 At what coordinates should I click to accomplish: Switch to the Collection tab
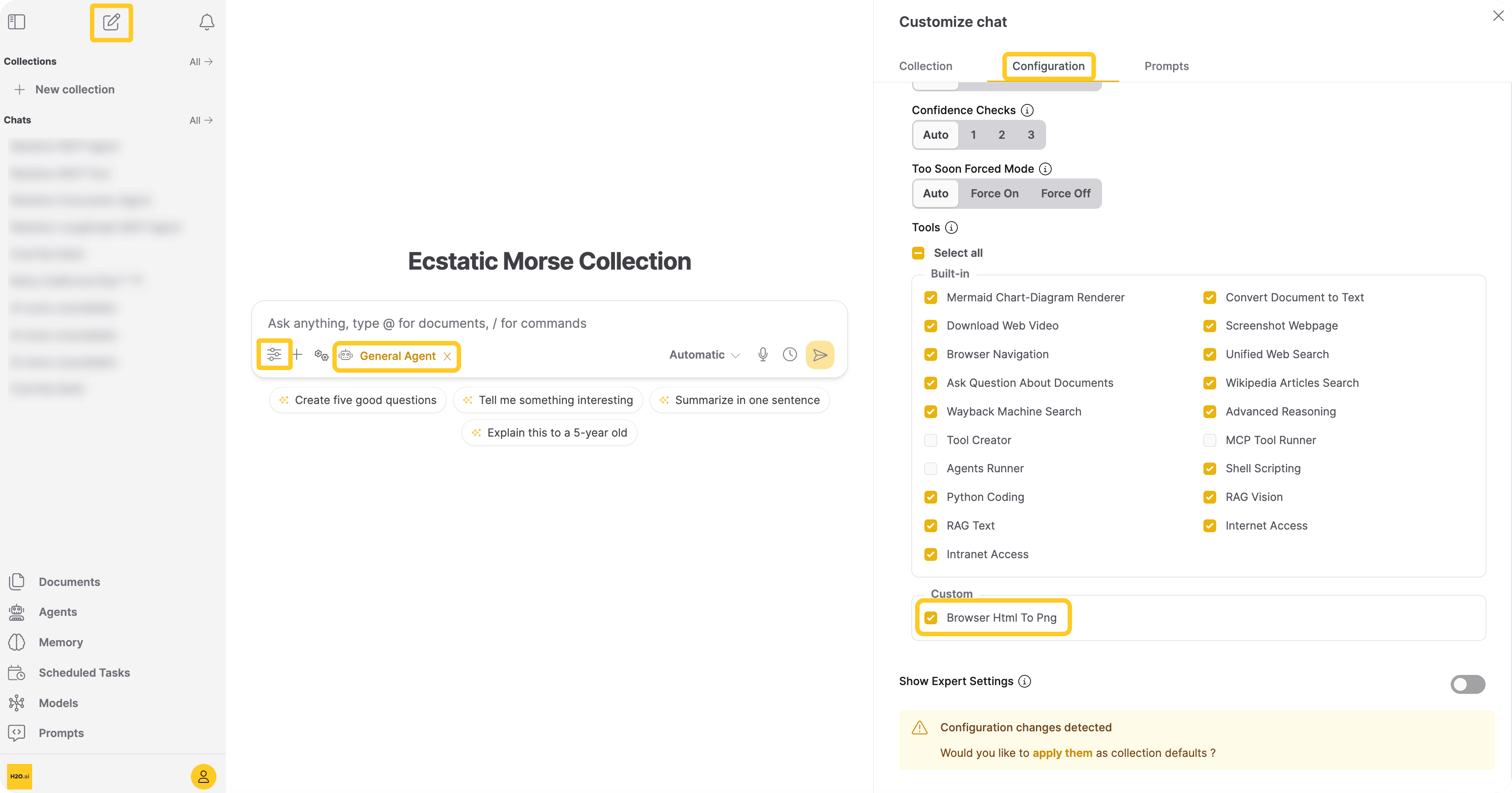click(x=926, y=66)
